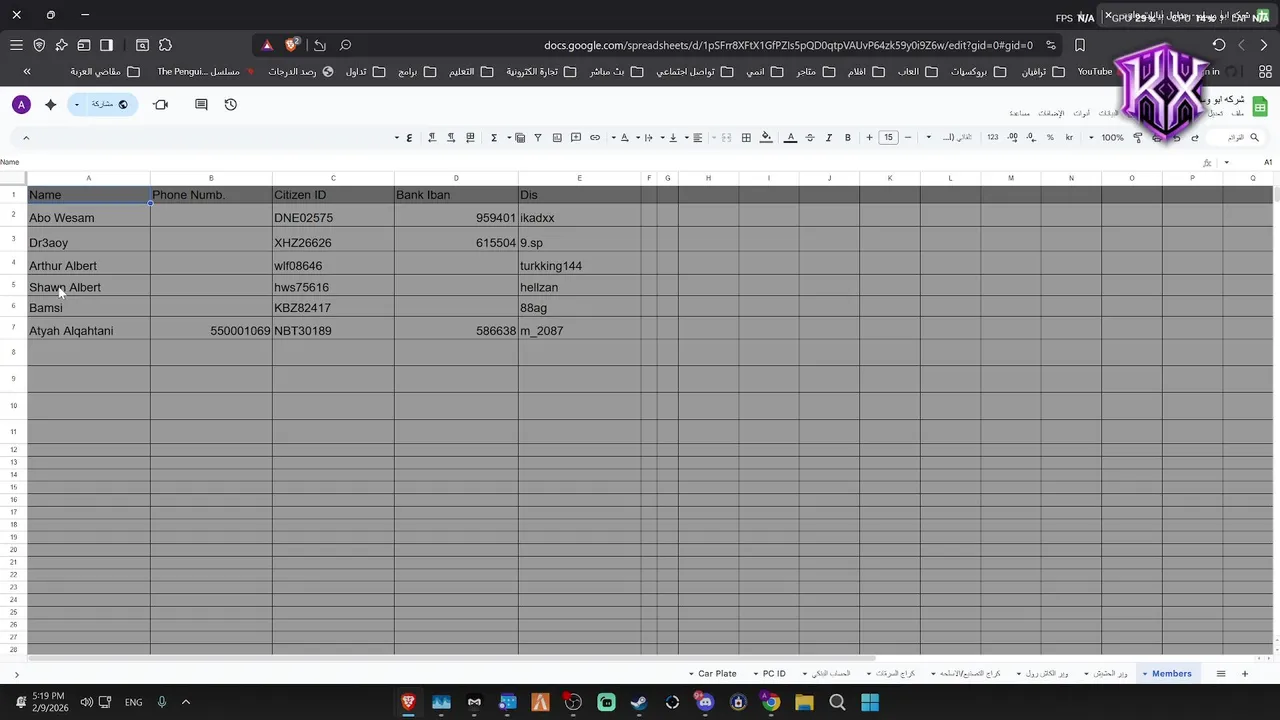The image size is (1280, 720).
Task: Open the text color picker
Action: (790, 137)
